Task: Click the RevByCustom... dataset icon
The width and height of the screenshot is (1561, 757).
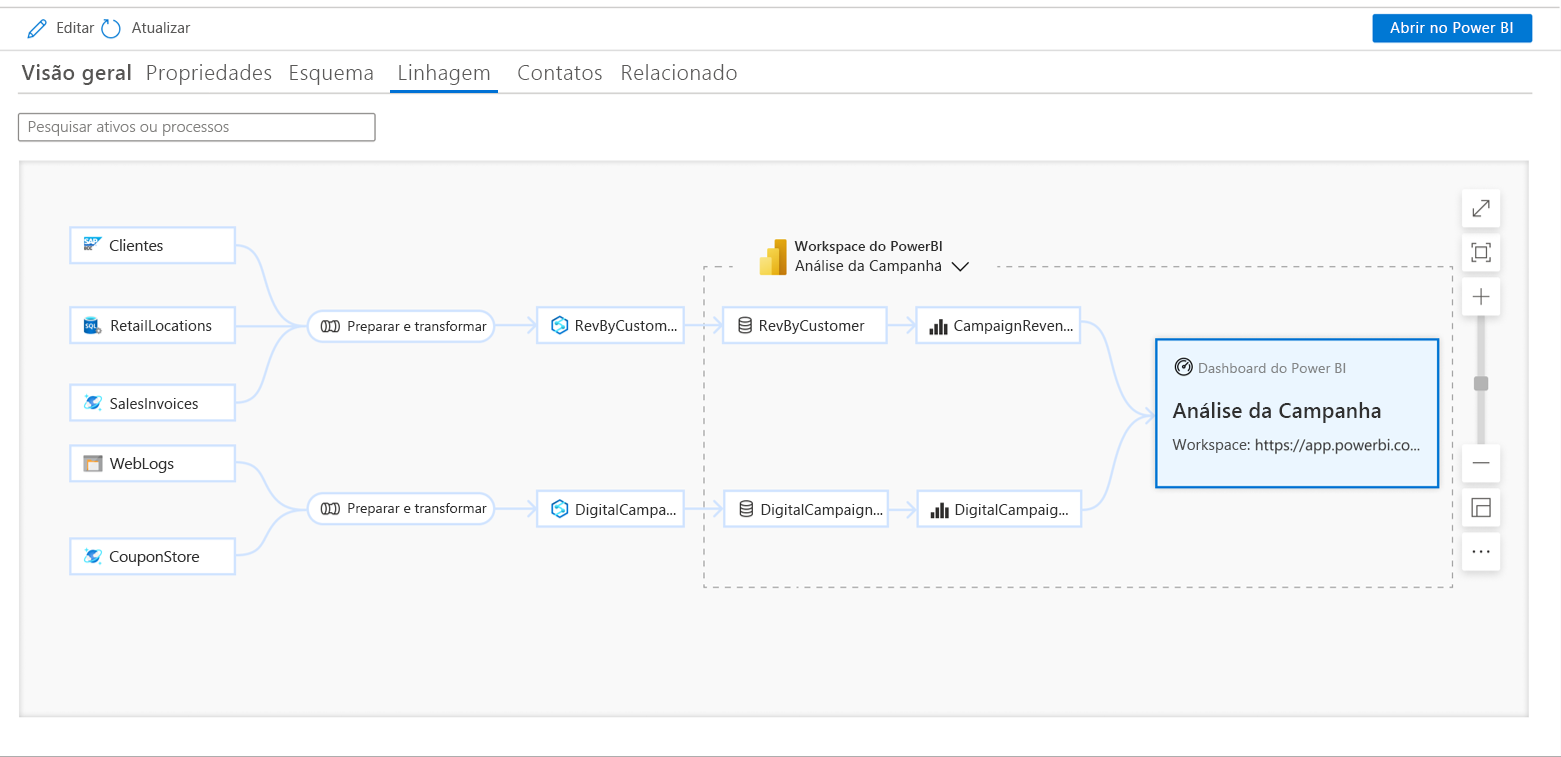Action: [560, 325]
